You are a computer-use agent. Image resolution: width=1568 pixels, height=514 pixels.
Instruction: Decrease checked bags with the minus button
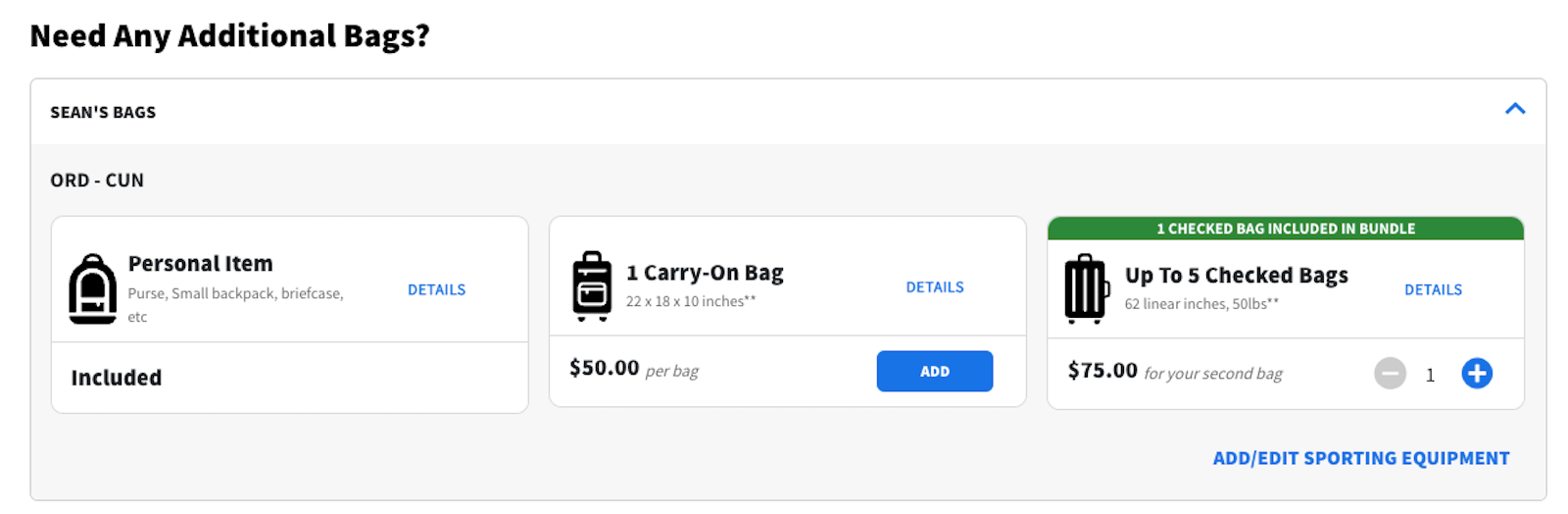click(x=1390, y=374)
